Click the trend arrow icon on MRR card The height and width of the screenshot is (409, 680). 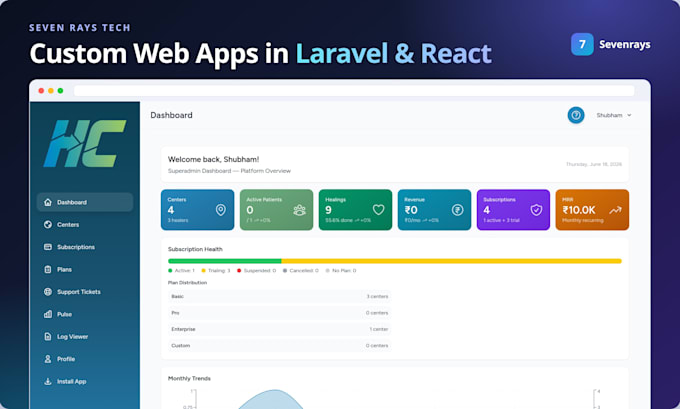pos(615,210)
